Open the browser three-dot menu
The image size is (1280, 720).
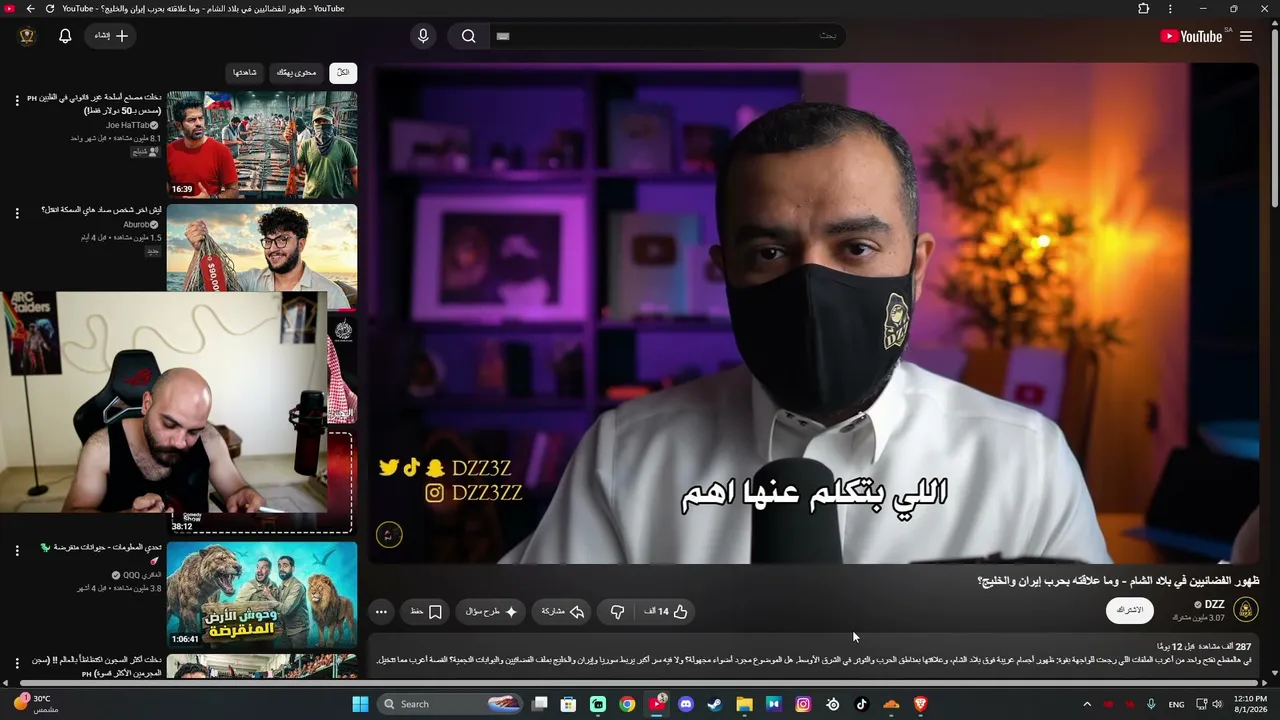1170,9
